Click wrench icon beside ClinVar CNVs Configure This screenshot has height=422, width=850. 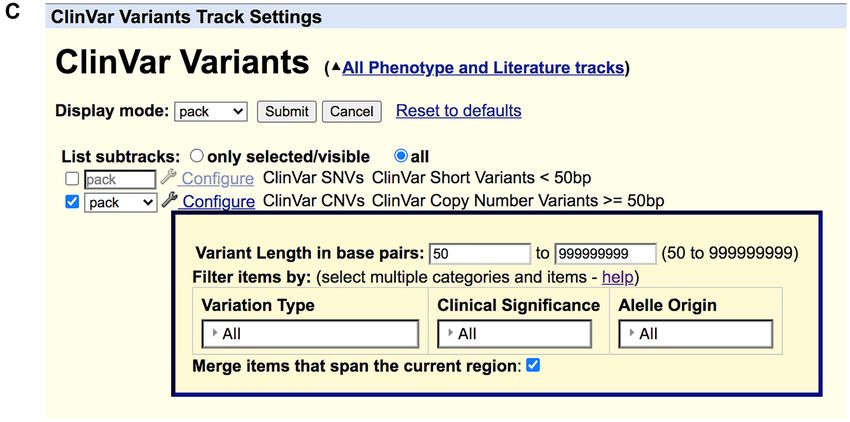pyautogui.click(x=170, y=200)
